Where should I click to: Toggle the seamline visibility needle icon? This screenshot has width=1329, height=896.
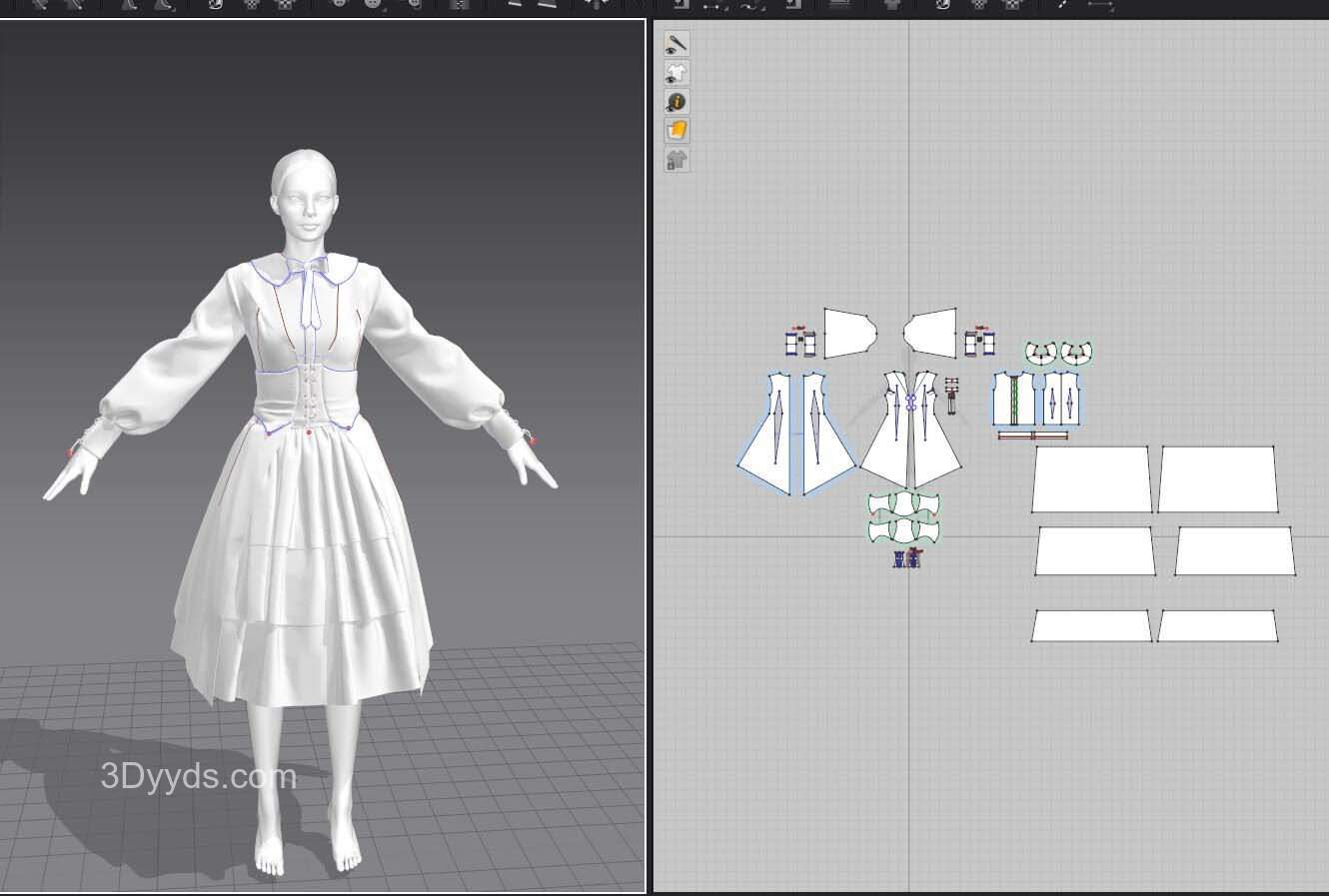(676, 44)
